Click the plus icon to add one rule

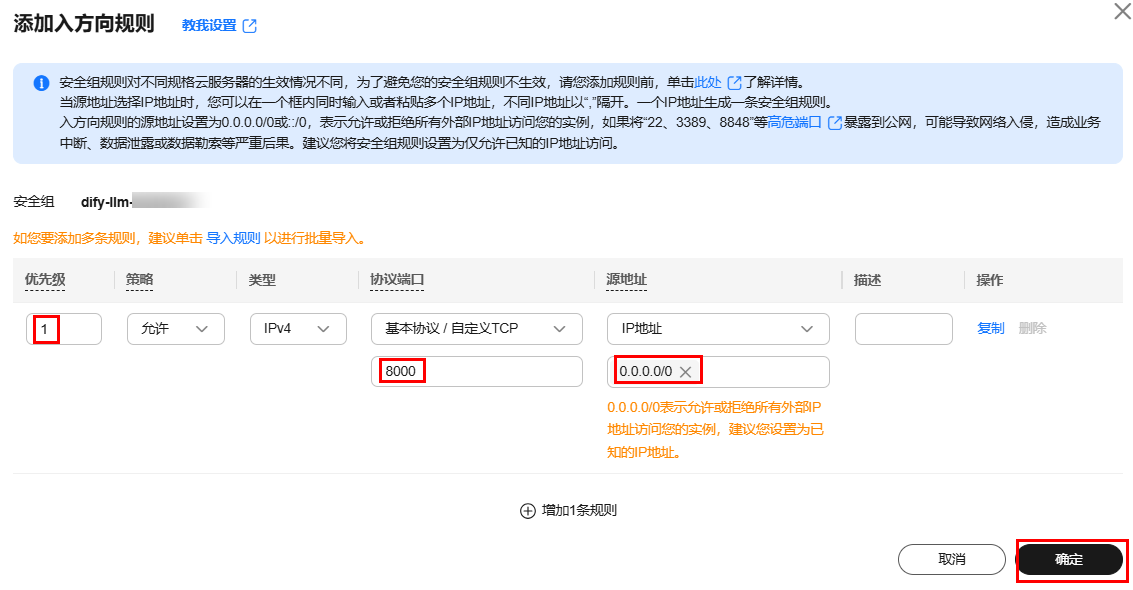(x=527, y=511)
